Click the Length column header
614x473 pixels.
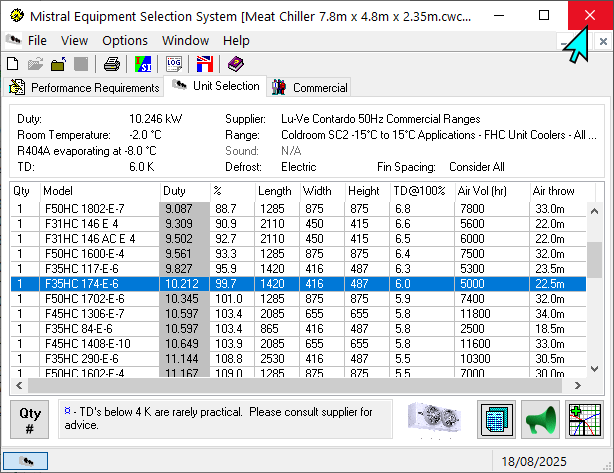click(x=278, y=191)
